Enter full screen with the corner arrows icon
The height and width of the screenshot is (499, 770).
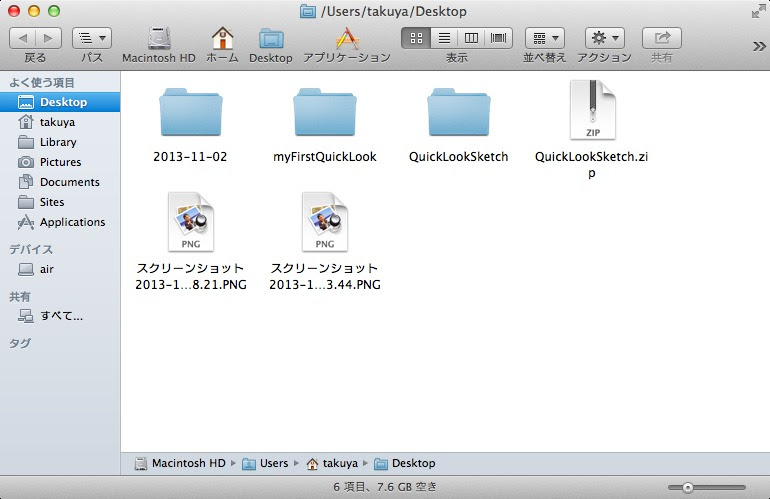[758, 11]
